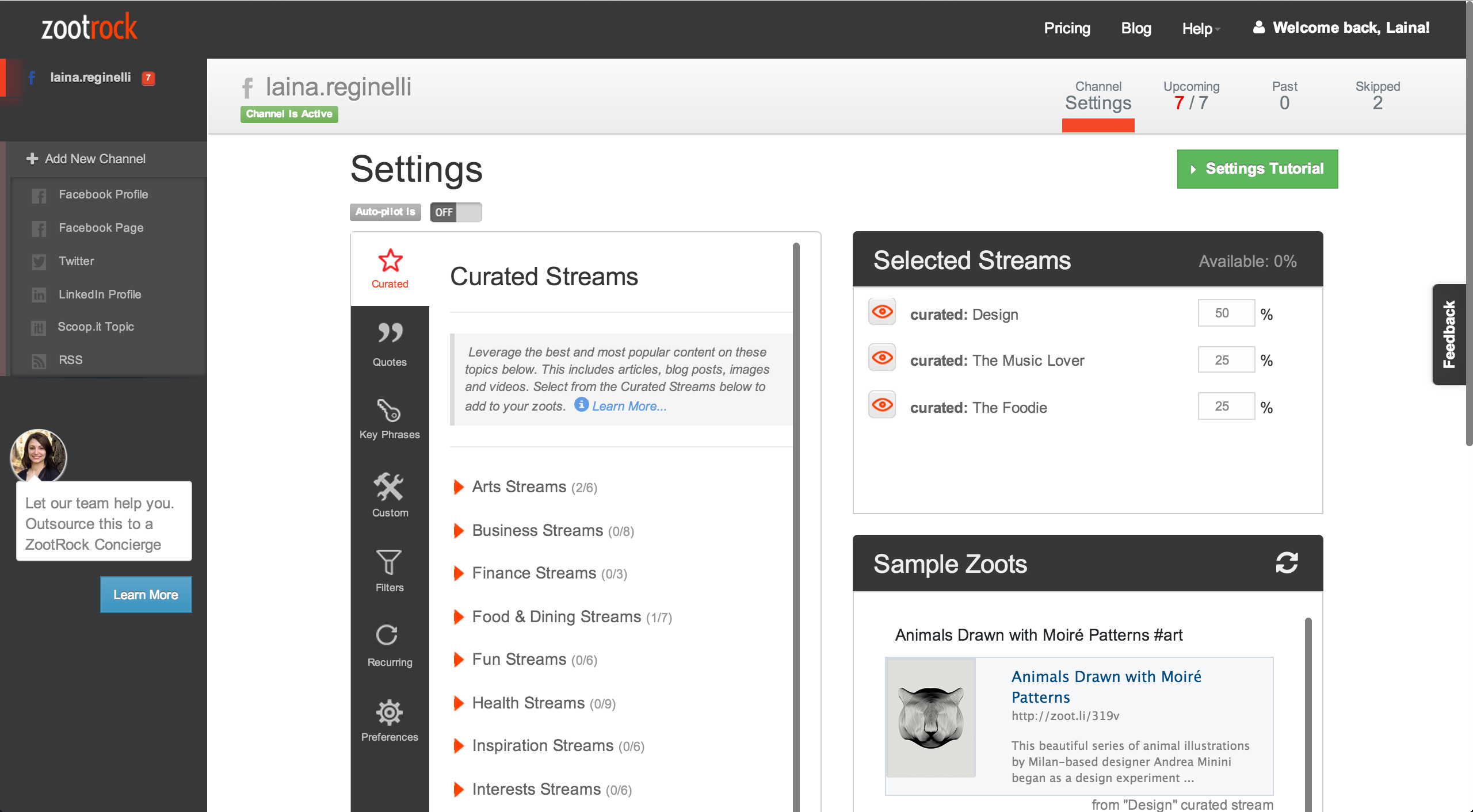The width and height of the screenshot is (1473, 812).
Task: Click the Sample Zoots panel scrollbar
Action: coord(1308,713)
